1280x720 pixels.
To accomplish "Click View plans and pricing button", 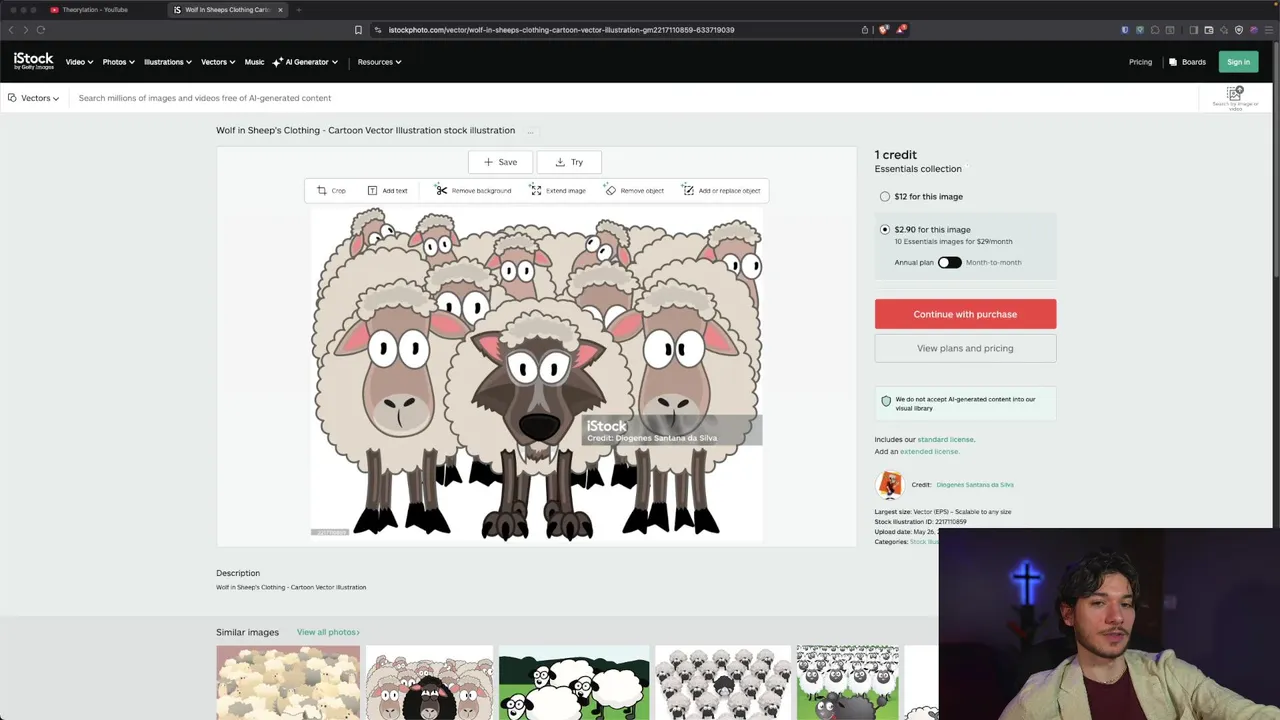I will [965, 348].
